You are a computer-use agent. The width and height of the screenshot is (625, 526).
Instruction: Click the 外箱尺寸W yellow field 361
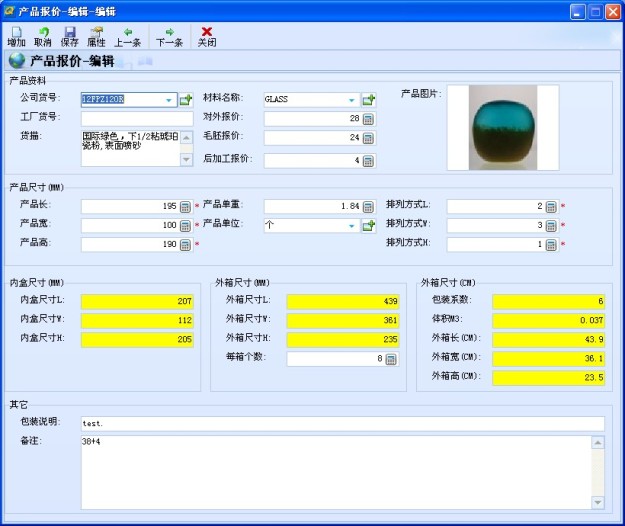(343, 321)
